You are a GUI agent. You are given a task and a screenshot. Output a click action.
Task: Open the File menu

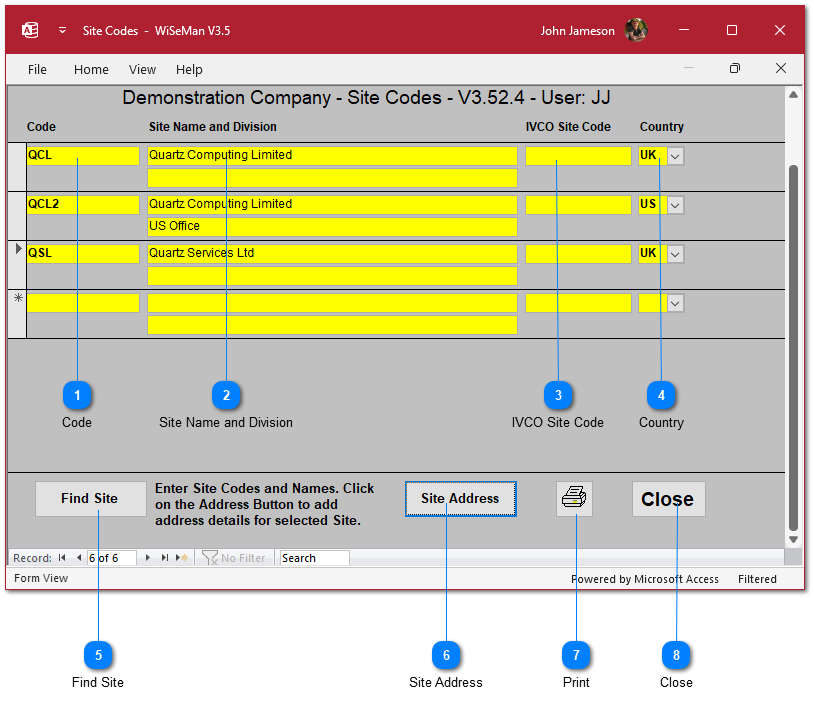37,70
